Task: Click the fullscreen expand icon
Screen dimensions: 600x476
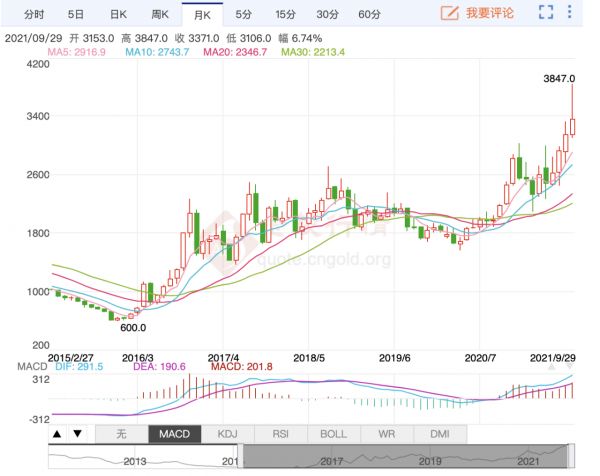Action: [x=546, y=14]
